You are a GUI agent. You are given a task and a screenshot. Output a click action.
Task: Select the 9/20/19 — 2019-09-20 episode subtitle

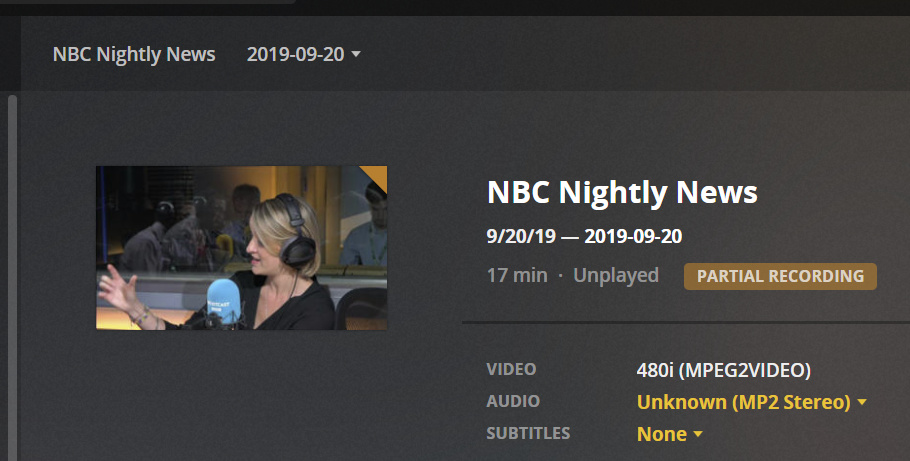click(x=584, y=236)
